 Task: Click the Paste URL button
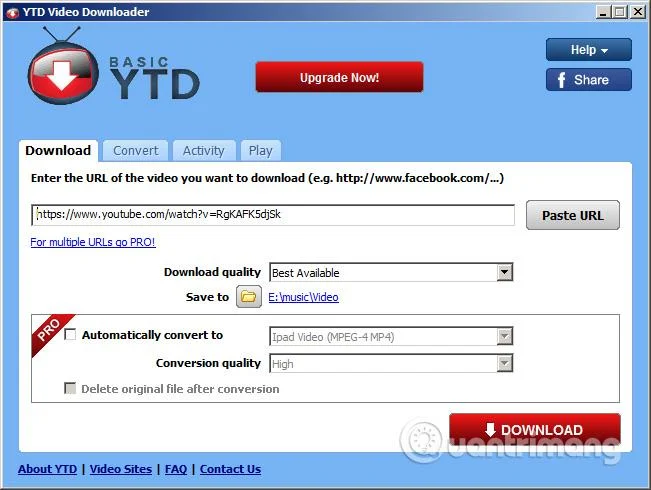tap(573, 215)
